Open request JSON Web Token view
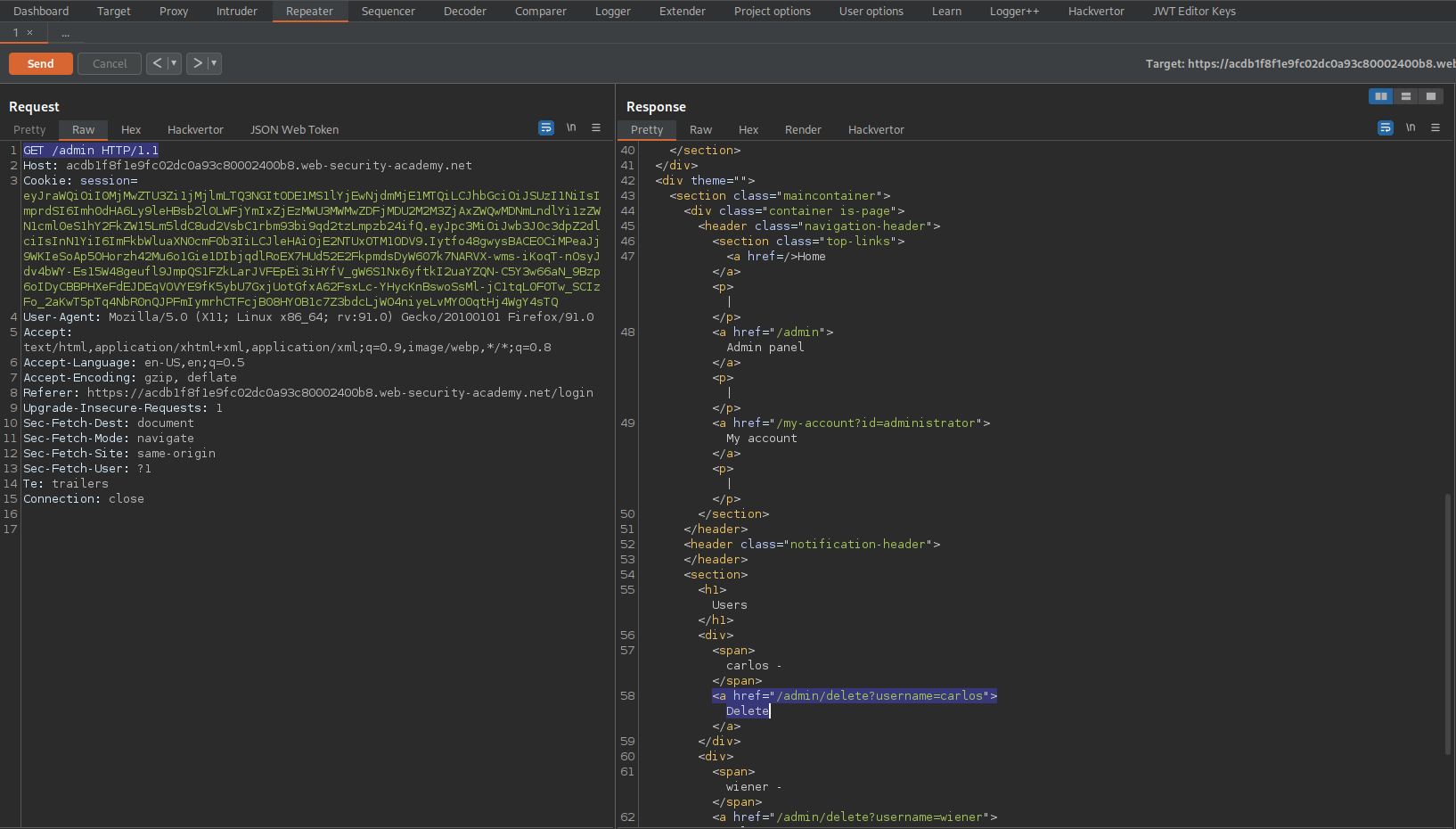 click(294, 130)
